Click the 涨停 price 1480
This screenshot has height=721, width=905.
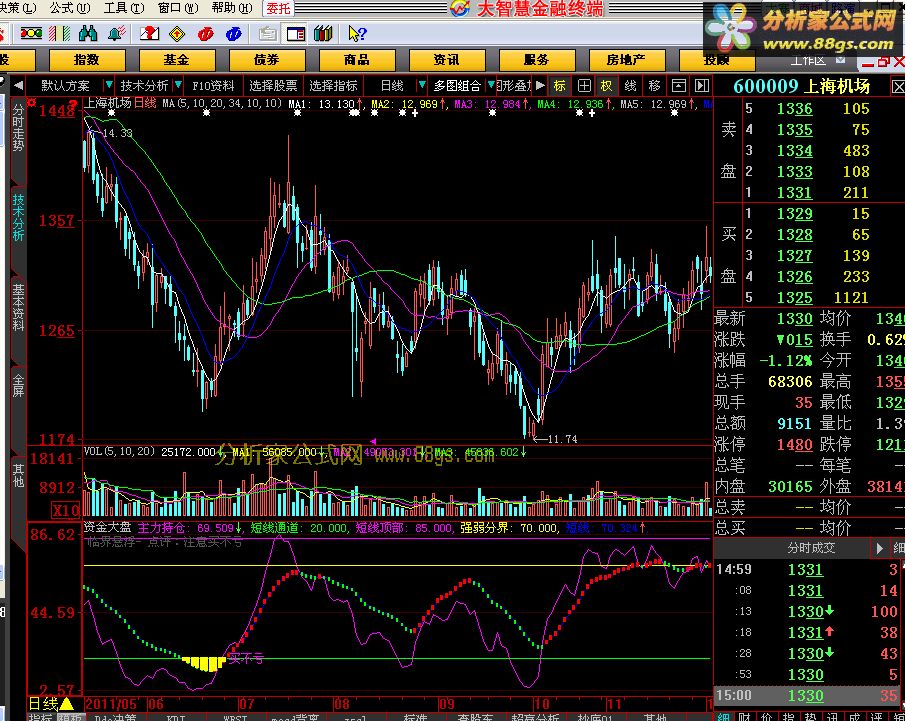(794, 444)
